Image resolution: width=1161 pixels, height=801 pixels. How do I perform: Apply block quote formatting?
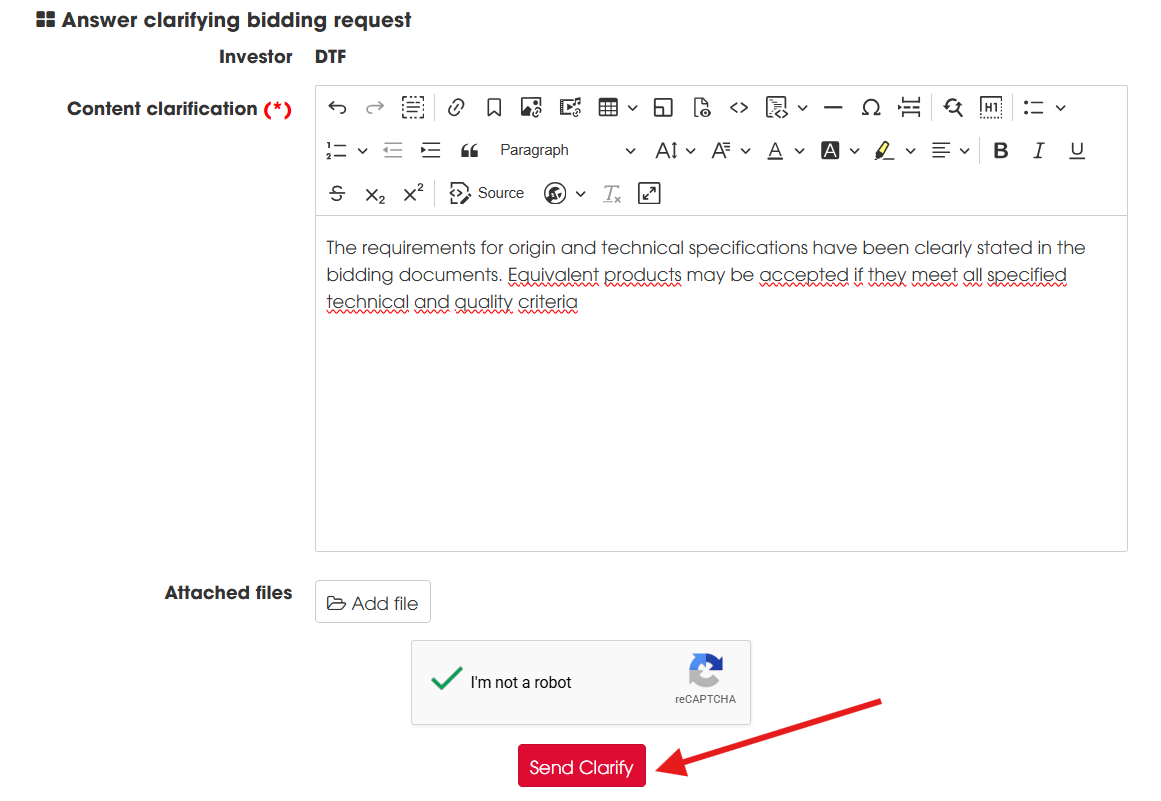tap(469, 151)
